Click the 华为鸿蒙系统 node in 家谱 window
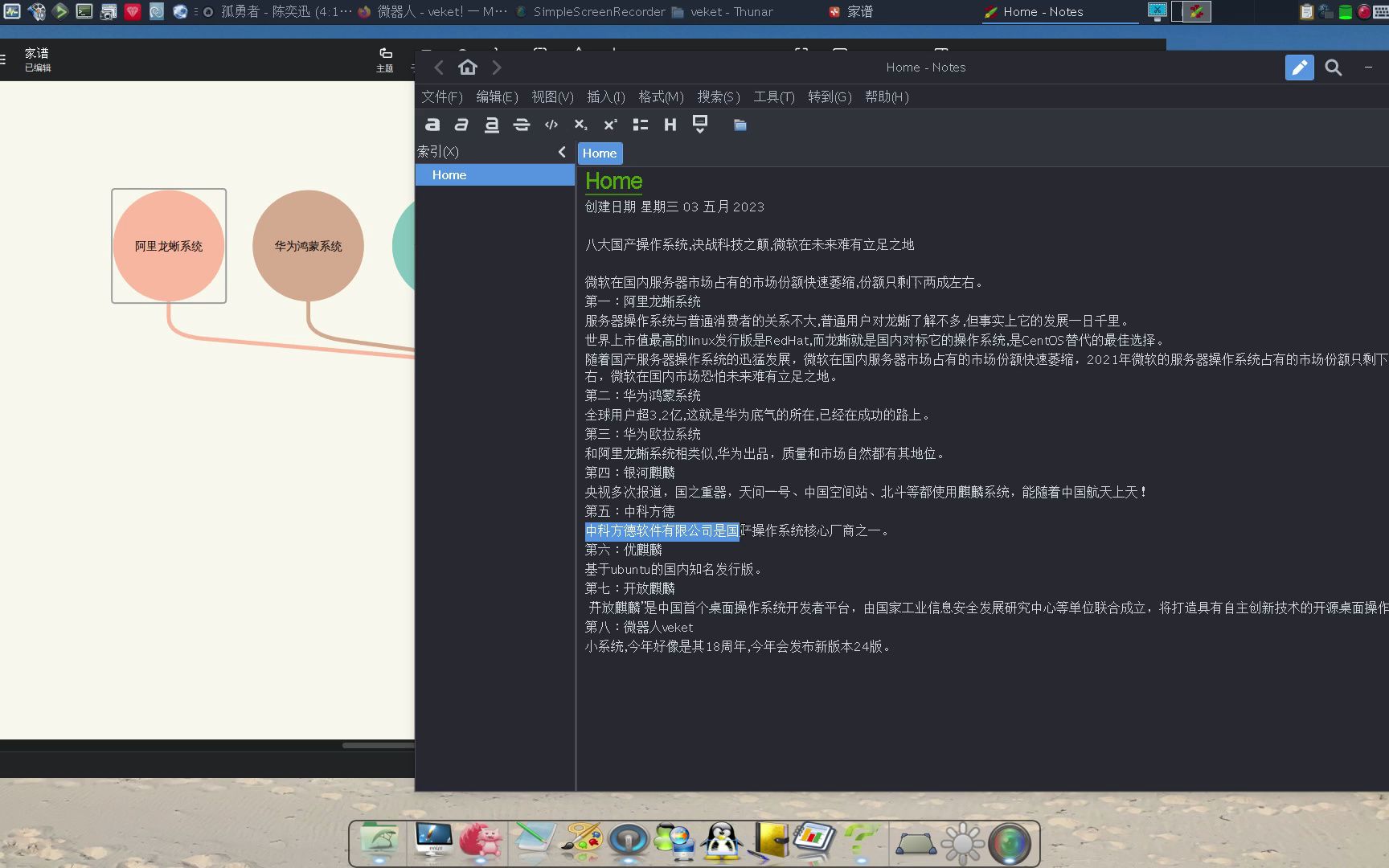The image size is (1389, 868). (x=308, y=246)
